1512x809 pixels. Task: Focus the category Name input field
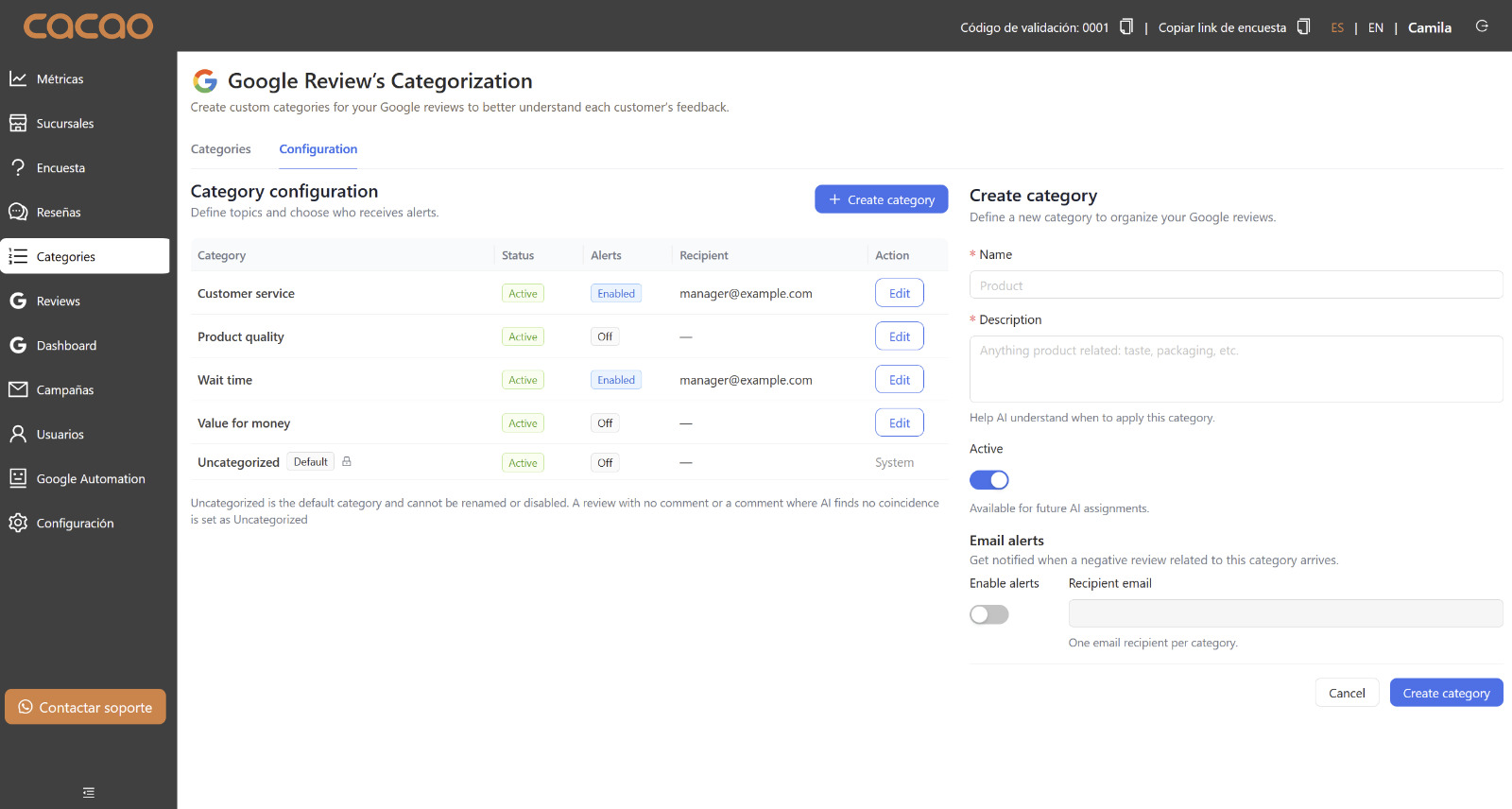[x=1236, y=285]
